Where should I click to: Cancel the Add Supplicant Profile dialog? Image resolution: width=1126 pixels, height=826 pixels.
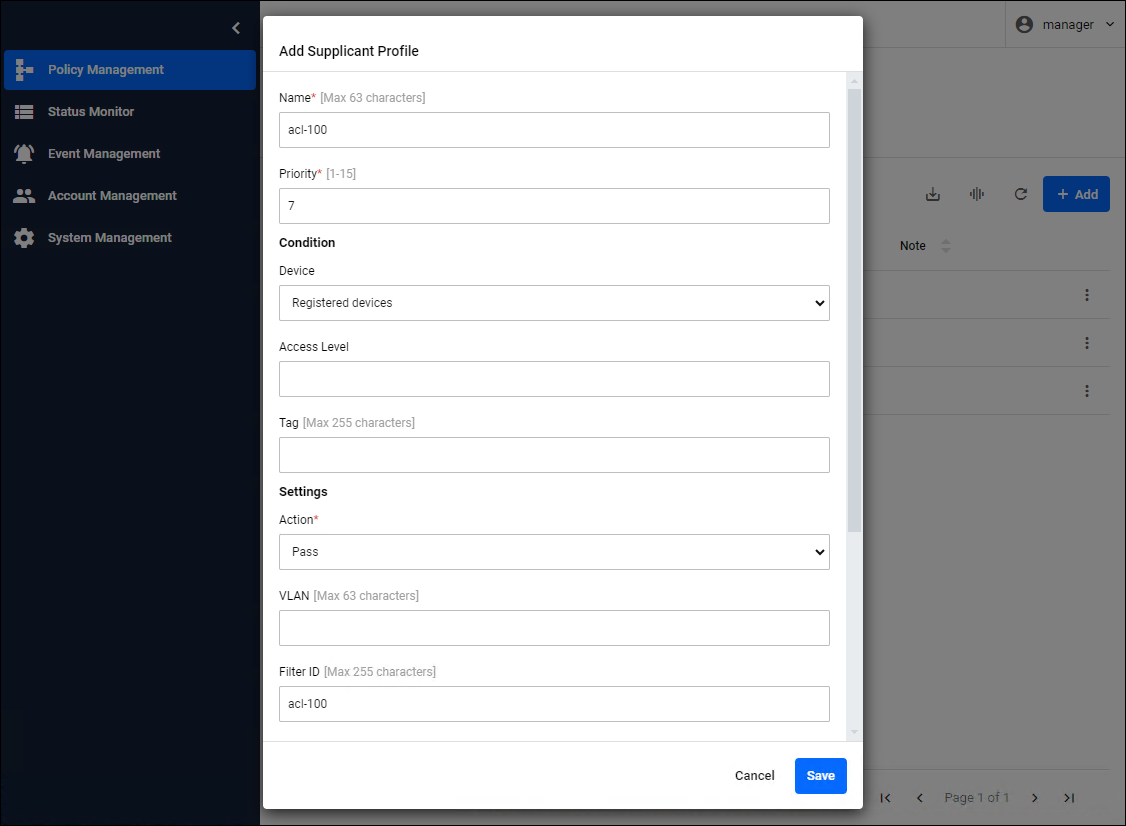pos(754,776)
